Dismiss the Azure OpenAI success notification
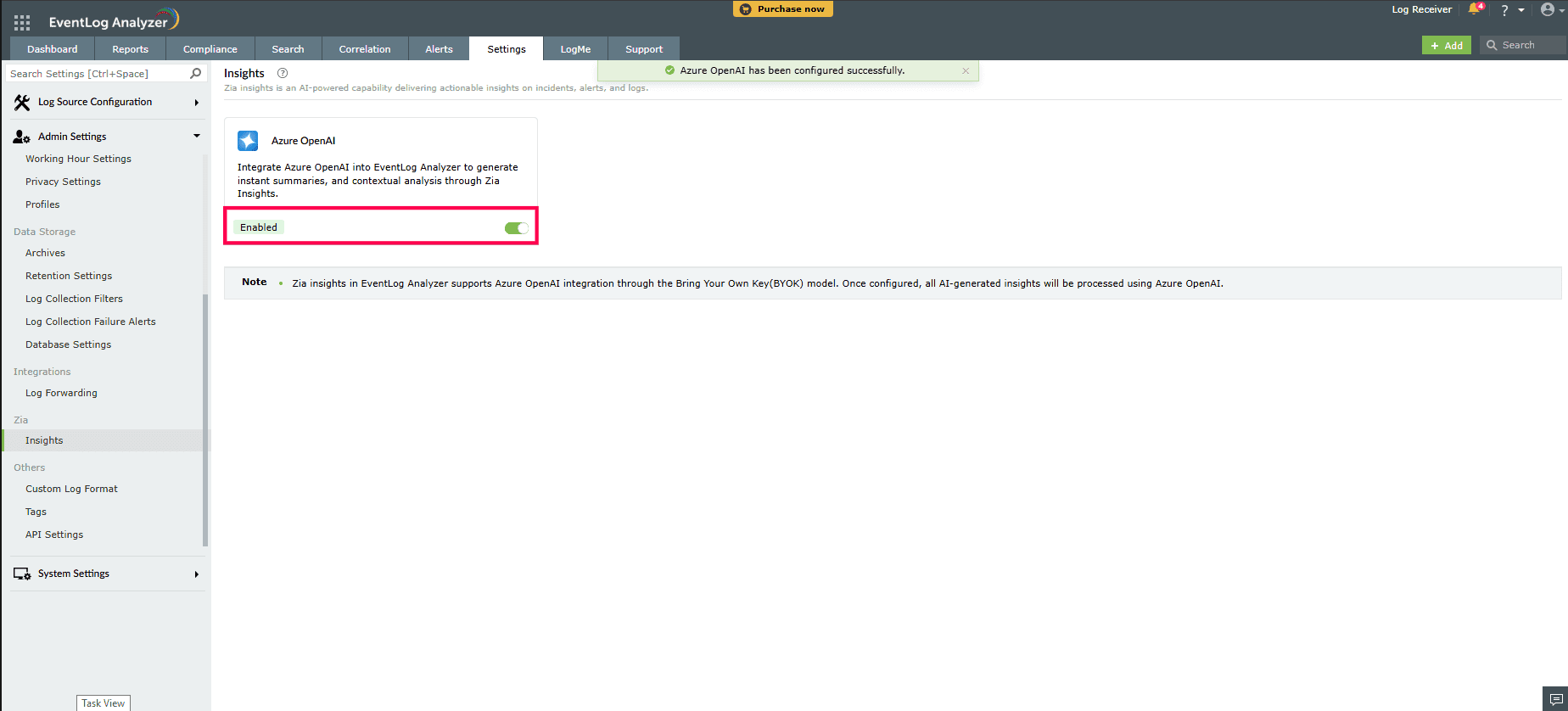 click(966, 71)
